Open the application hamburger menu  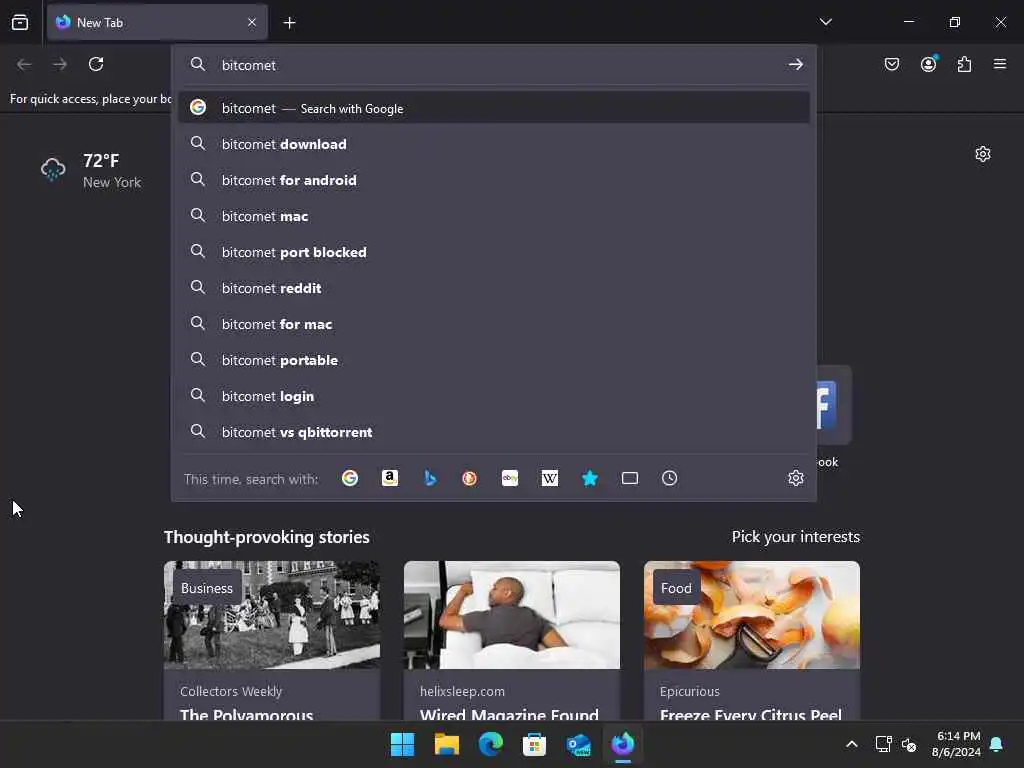tap(999, 64)
